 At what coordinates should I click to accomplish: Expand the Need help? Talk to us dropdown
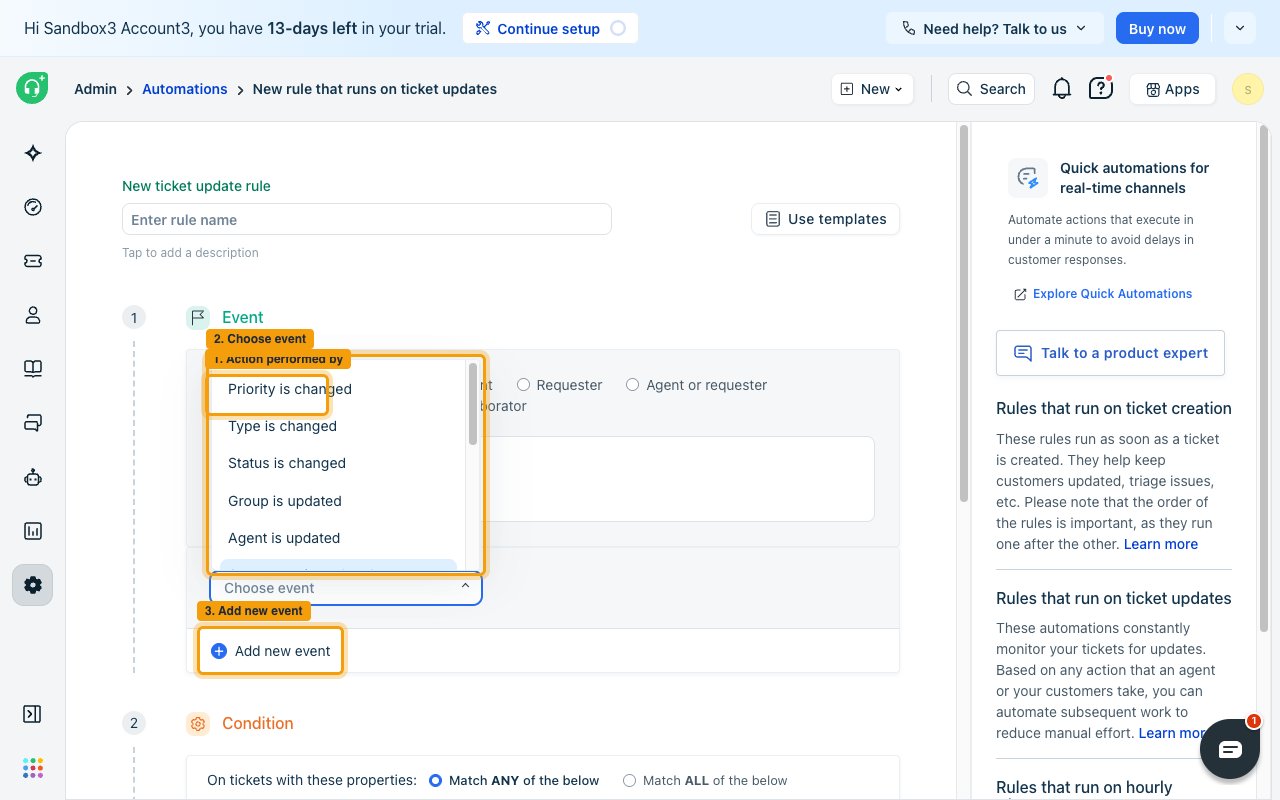pyautogui.click(x=994, y=28)
